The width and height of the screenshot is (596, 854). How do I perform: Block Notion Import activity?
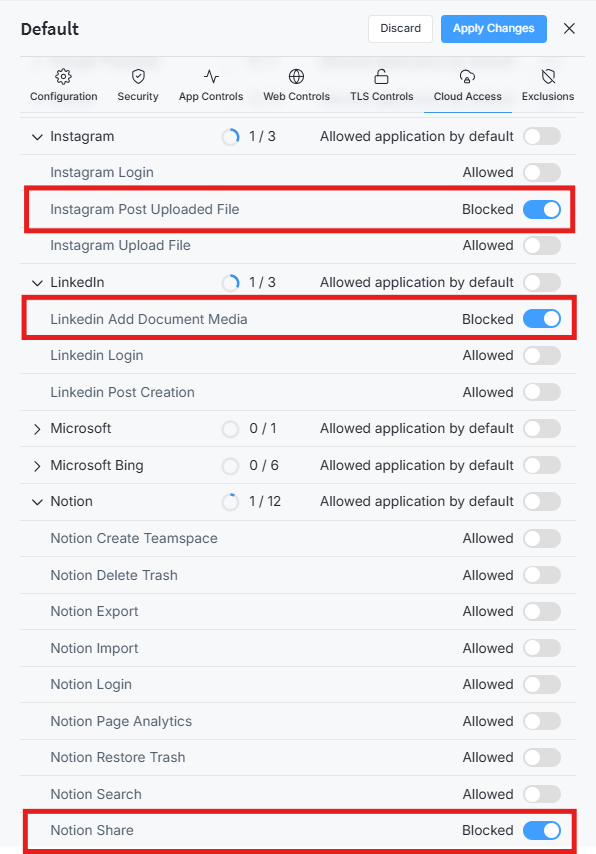point(542,648)
